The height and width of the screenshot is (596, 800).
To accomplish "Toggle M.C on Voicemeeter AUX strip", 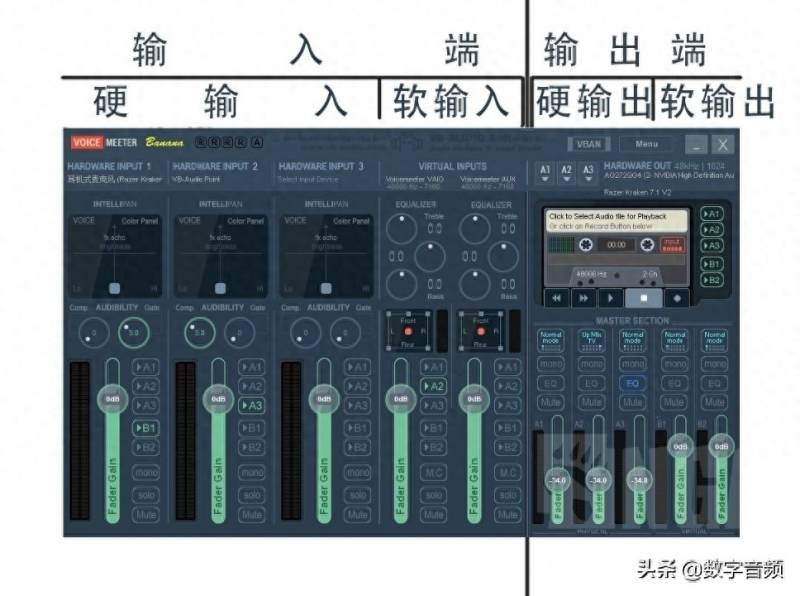I will tap(507, 473).
